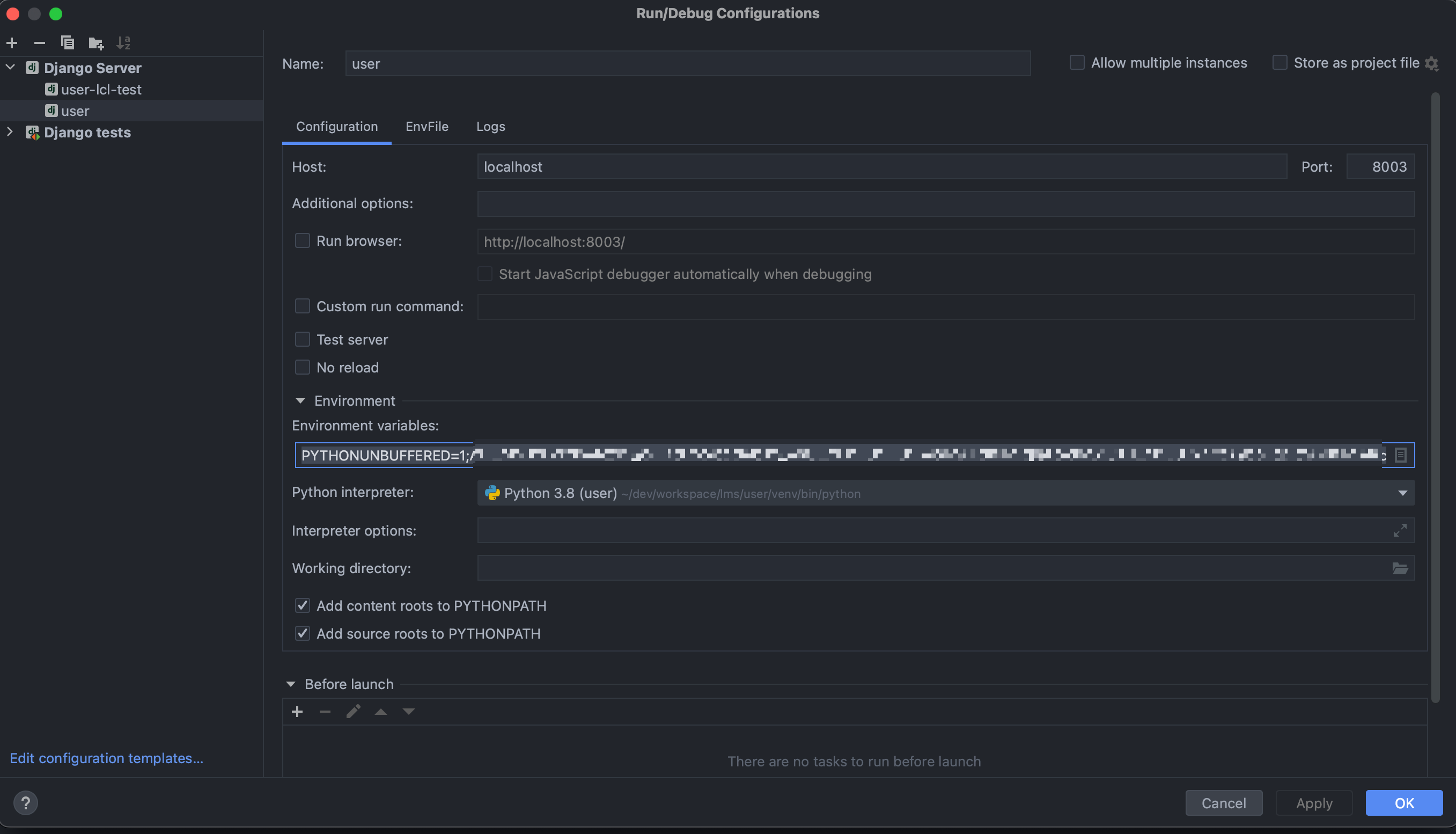The height and width of the screenshot is (834, 1456).
Task: Open the Python interpreter dropdown
Action: [x=1402, y=493]
